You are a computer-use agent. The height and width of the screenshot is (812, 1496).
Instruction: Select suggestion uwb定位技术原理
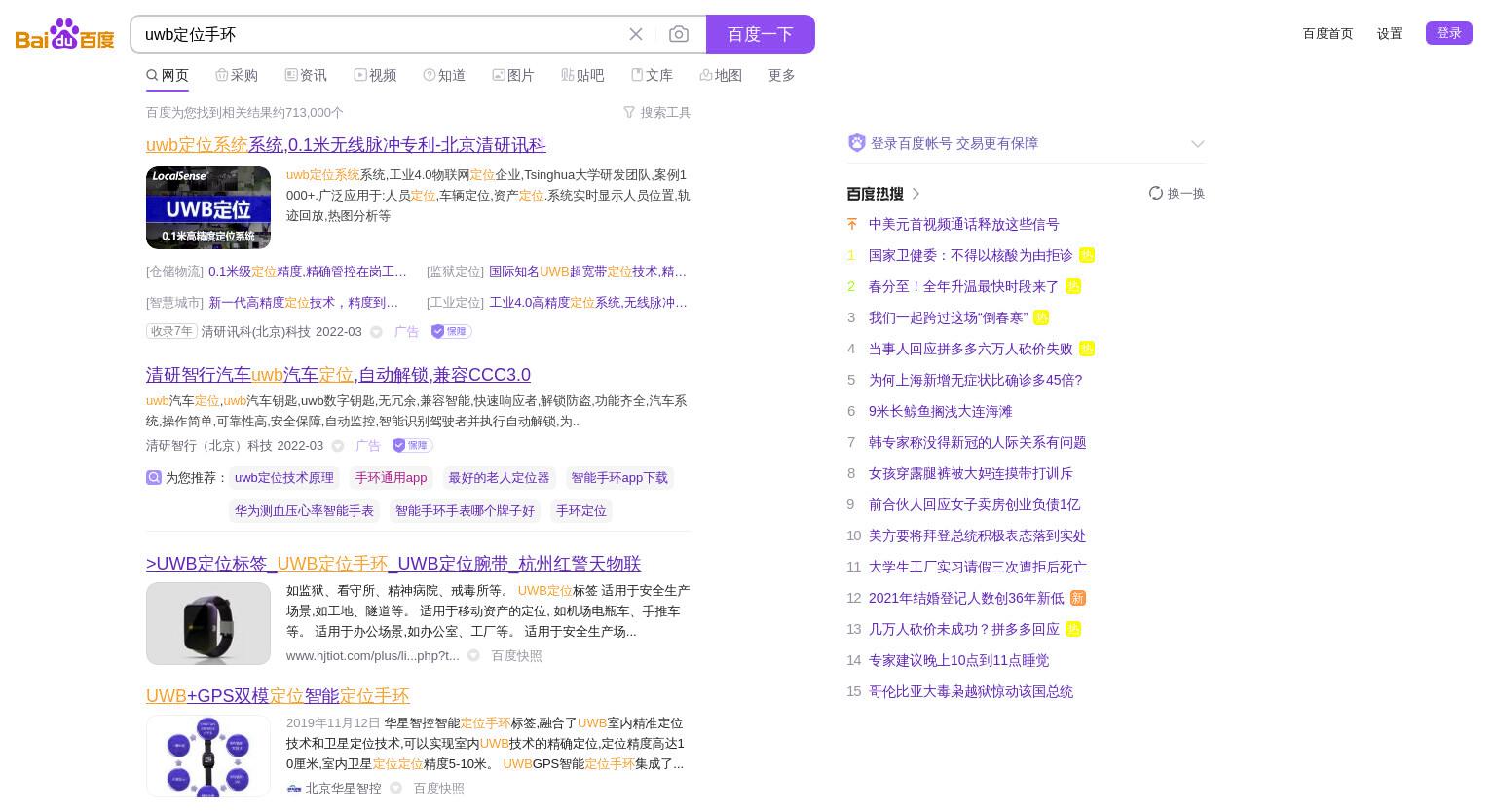284,478
